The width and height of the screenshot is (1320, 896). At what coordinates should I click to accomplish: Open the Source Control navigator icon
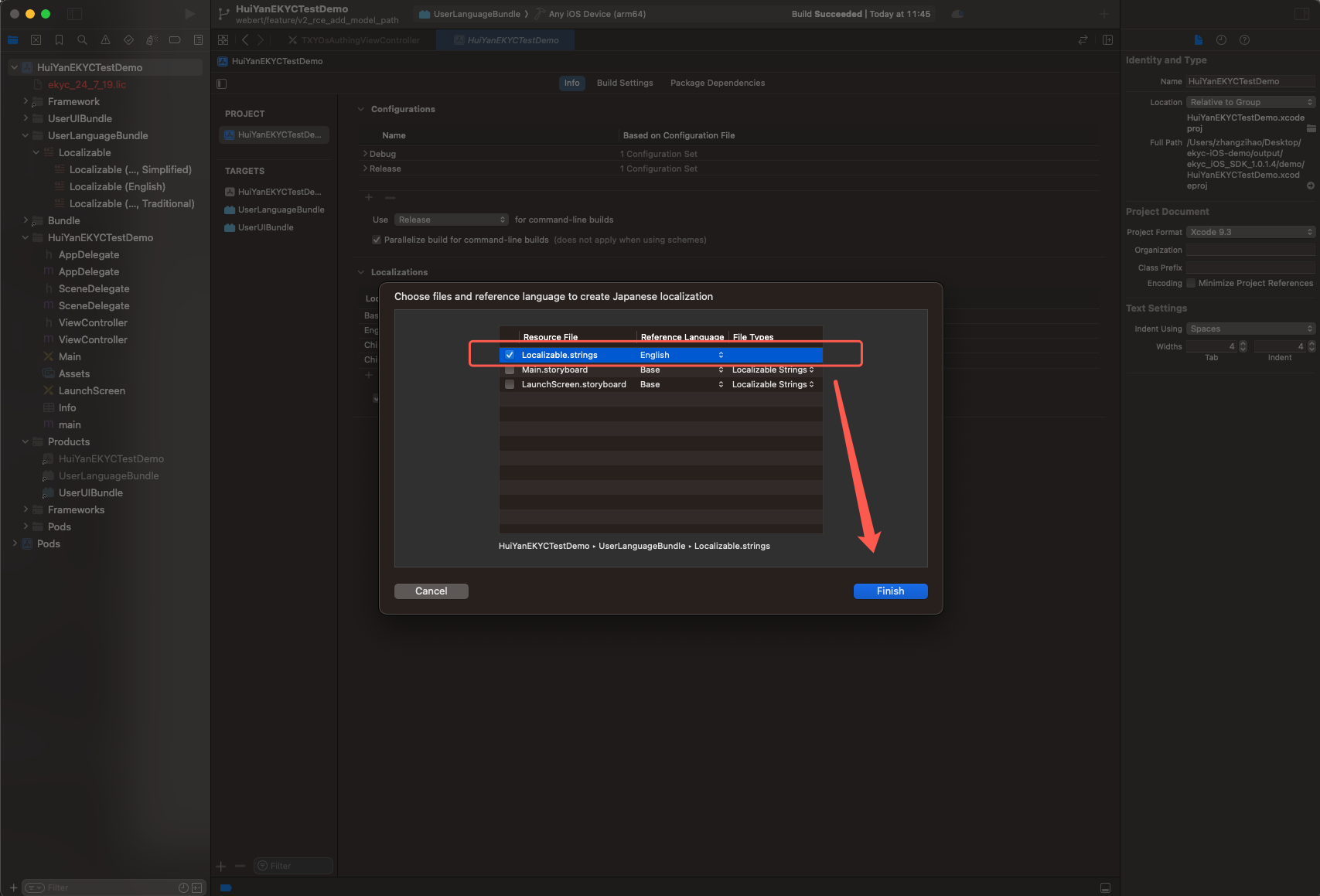pyautogui.click(x=36, y=40)
